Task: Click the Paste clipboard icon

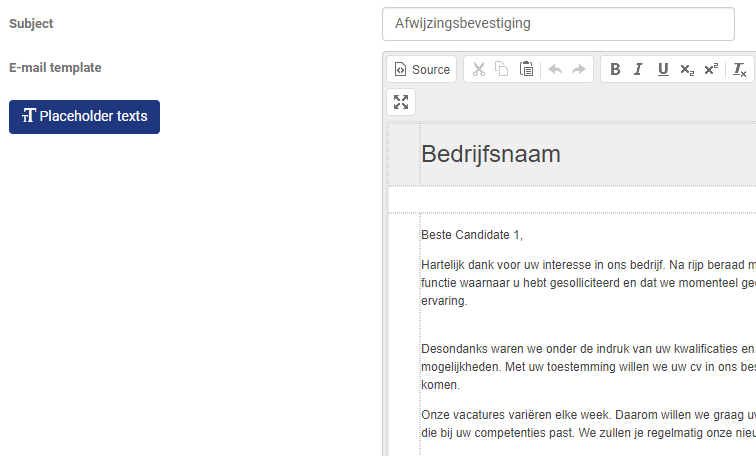Action: pyautogui.click(x=526, y=69)
